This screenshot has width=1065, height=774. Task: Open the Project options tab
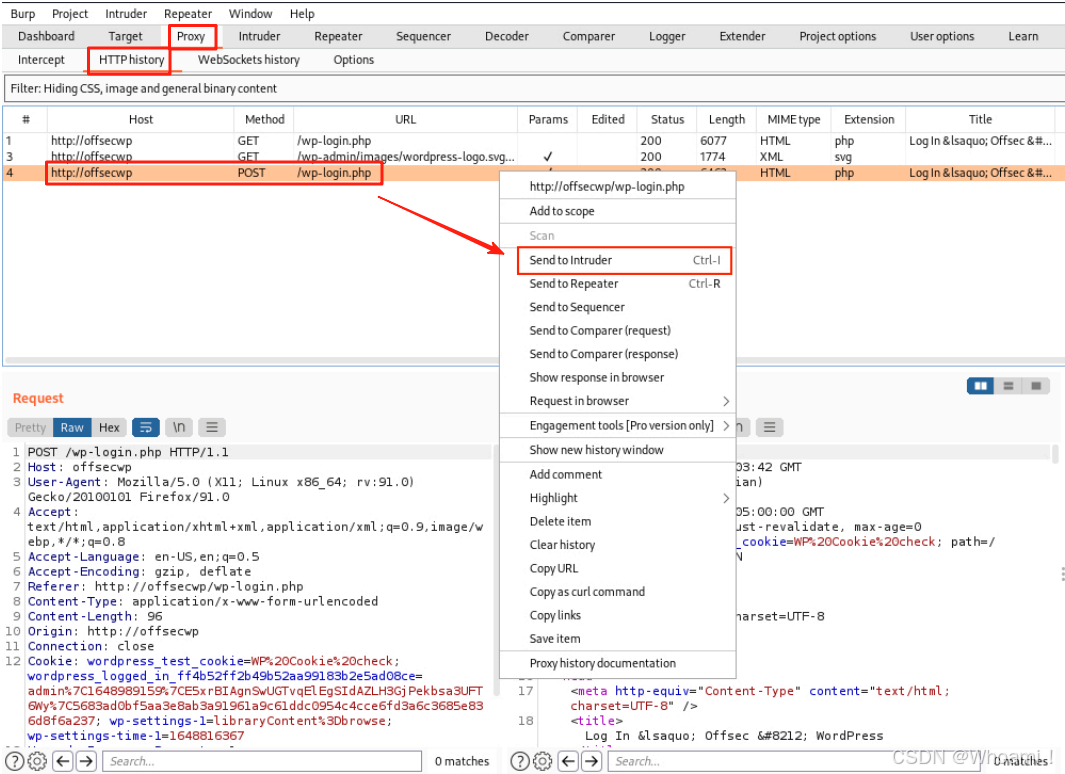[x=837, y=37]
